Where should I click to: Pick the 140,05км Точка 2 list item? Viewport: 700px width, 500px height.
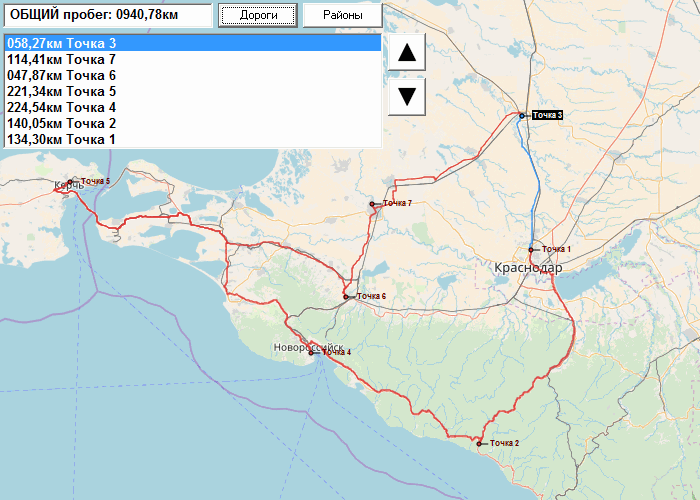pyautogui.click(x=193, y=124)
